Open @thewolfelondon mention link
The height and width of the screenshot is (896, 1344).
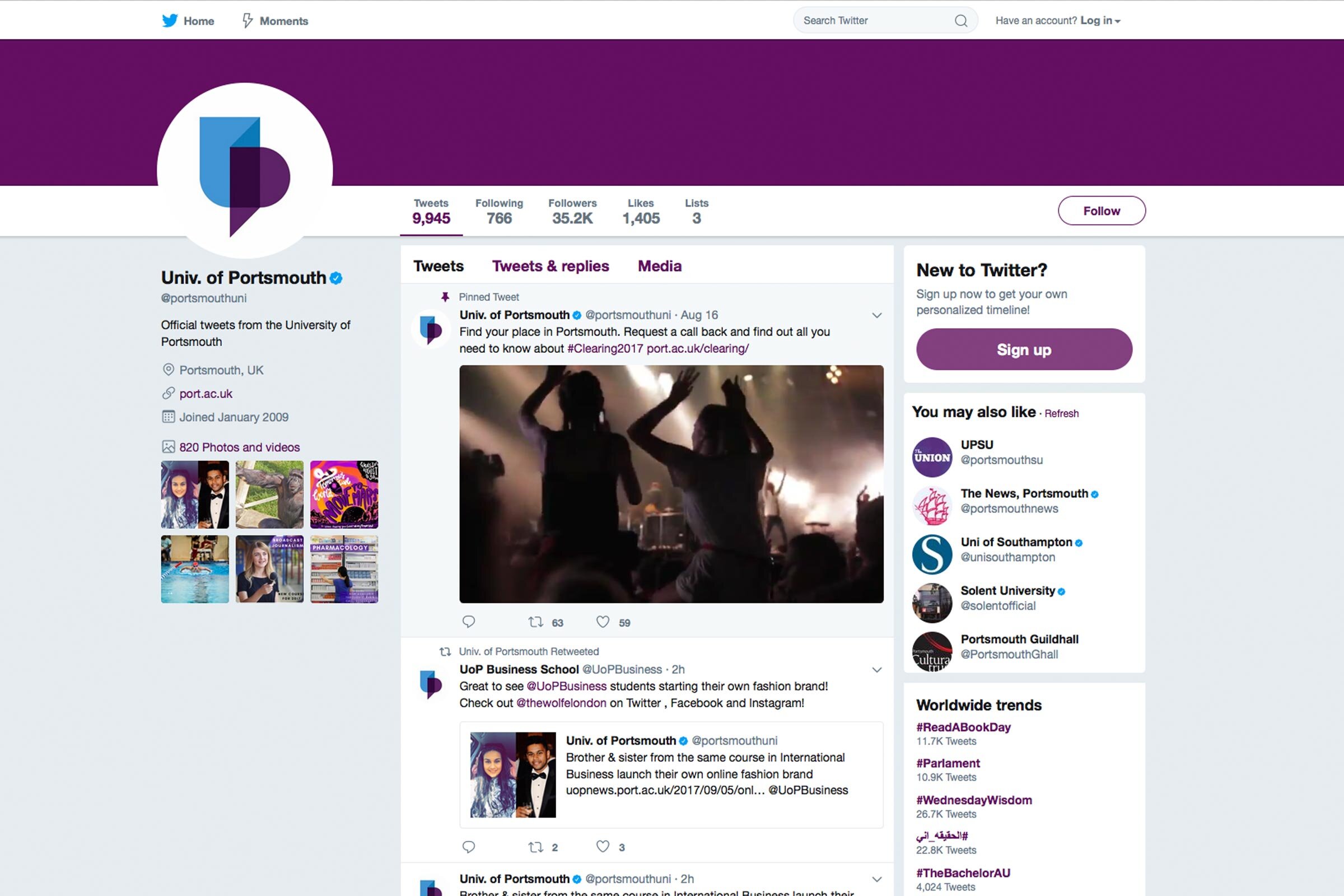click(x=561, y=703)
